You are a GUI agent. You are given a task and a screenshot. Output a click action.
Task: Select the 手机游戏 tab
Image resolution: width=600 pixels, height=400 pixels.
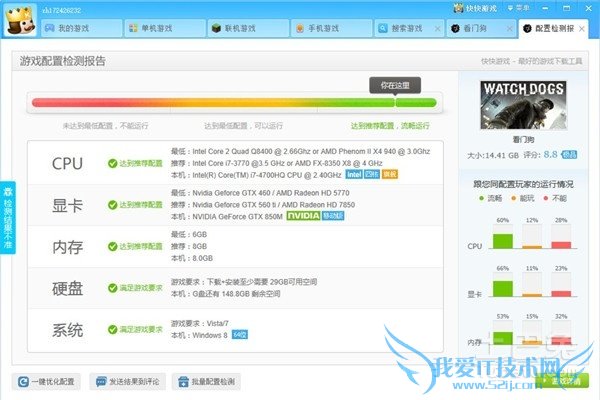click(332, 28)
